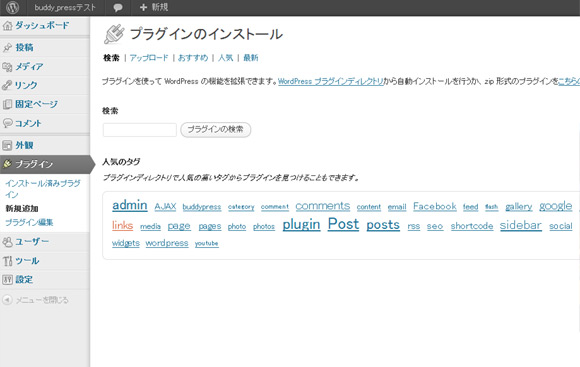580x367 pixels.
Task: Click the プラグインの検索 button
Action: tap(216, 130)
